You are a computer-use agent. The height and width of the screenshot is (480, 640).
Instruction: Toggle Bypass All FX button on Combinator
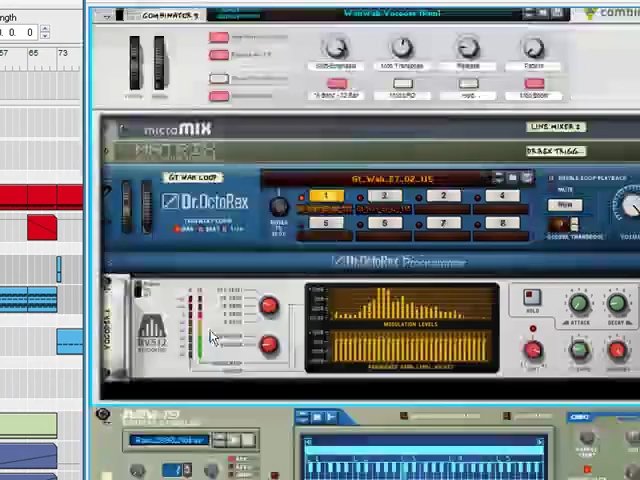pos(219,55)
